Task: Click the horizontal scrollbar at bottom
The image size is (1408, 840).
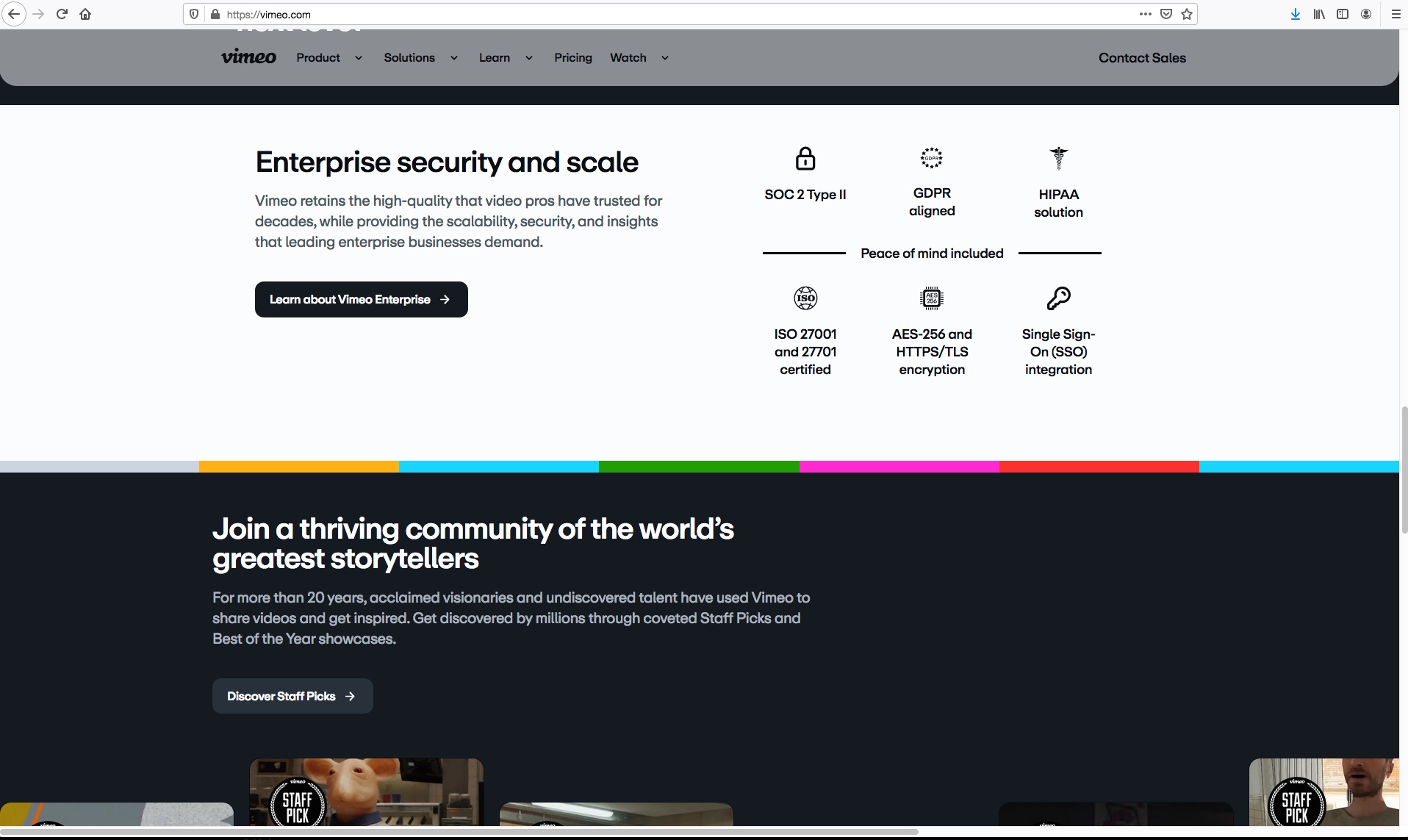Action: [x=459, y=832]
